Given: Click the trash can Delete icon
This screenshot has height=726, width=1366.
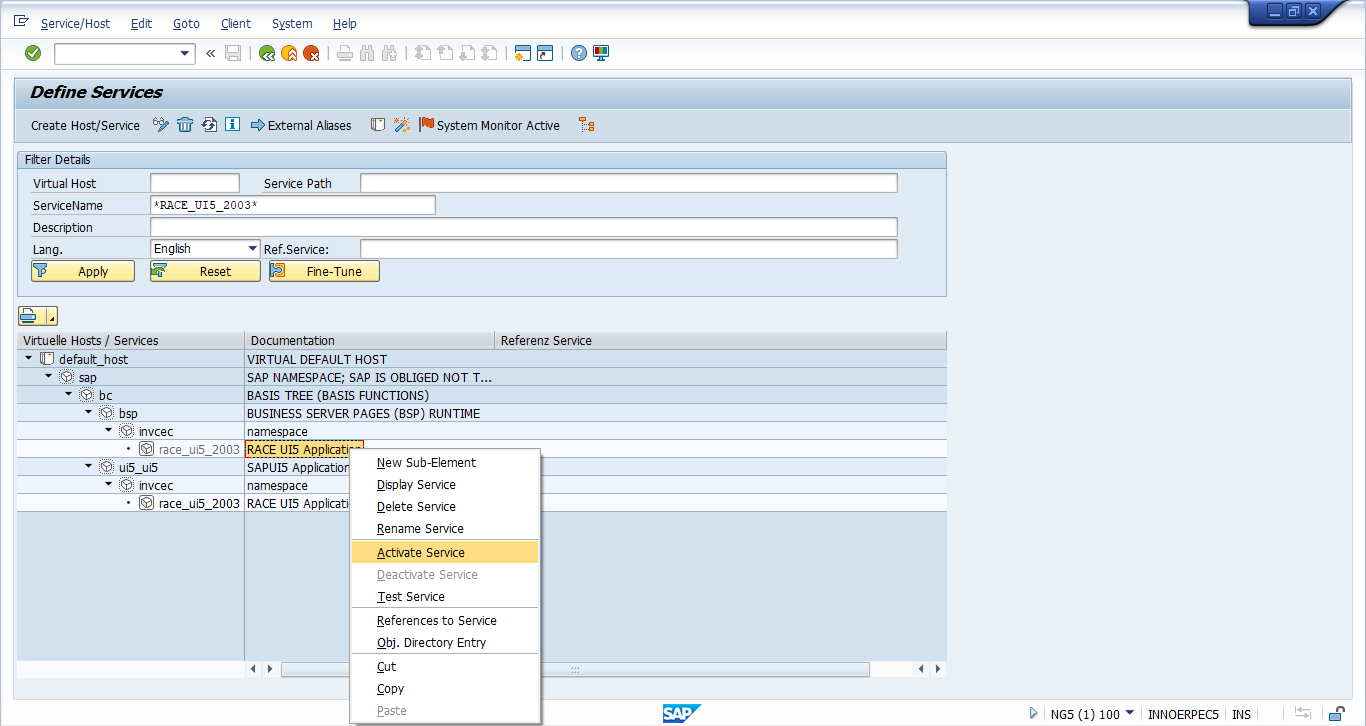Looking at the screenshot, I should 185,125.
